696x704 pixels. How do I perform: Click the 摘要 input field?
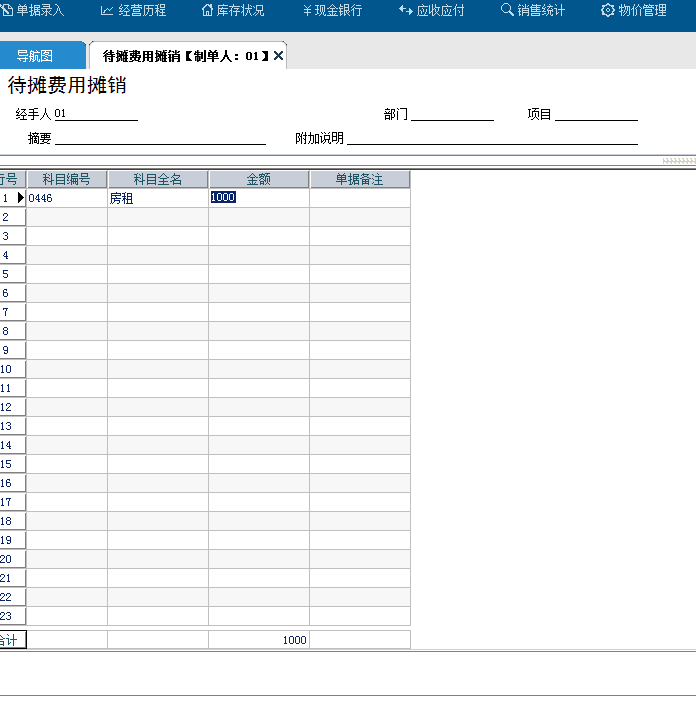click(x=160, y=138)
